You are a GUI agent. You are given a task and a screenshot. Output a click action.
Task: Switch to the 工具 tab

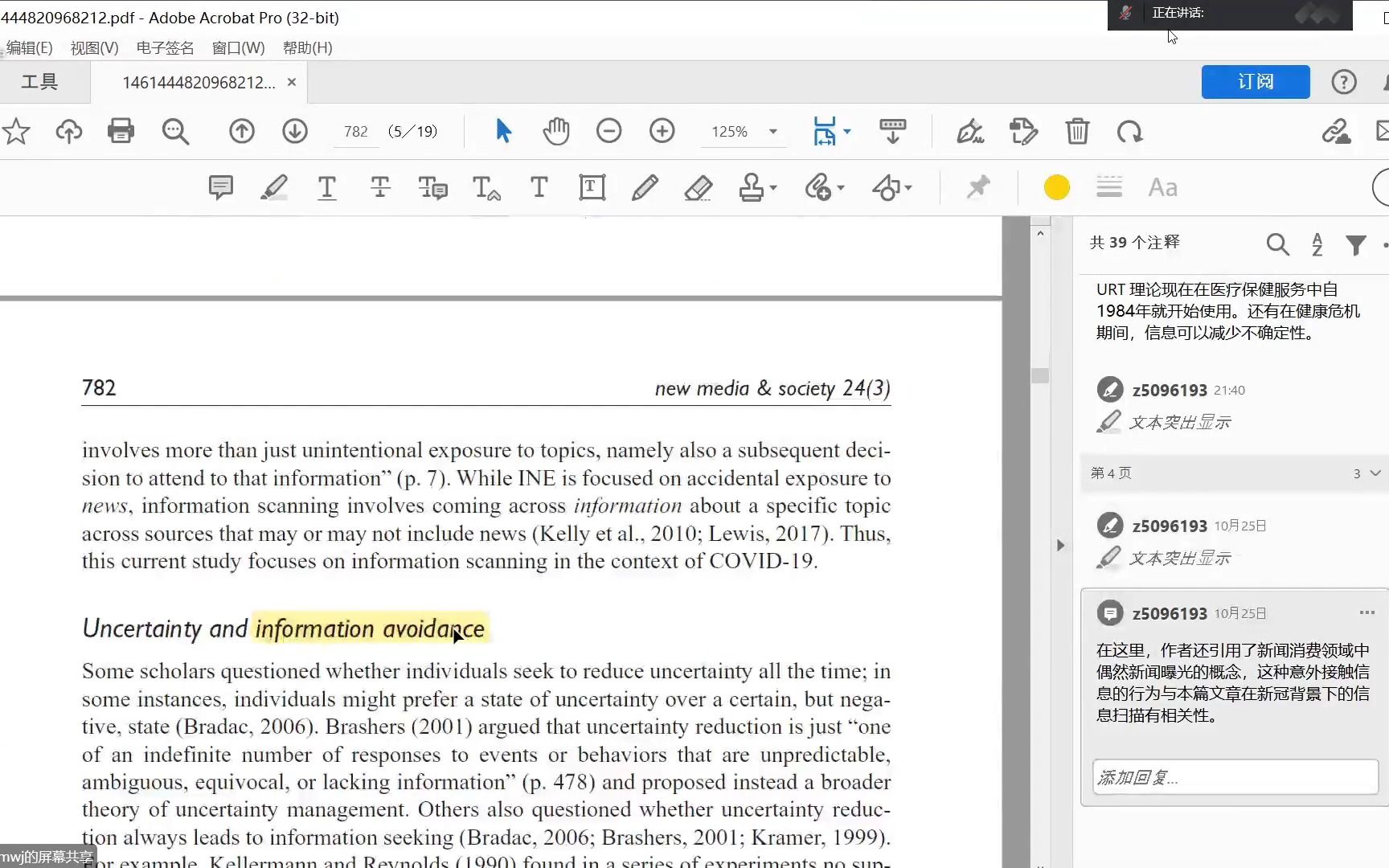coord(39,82)
